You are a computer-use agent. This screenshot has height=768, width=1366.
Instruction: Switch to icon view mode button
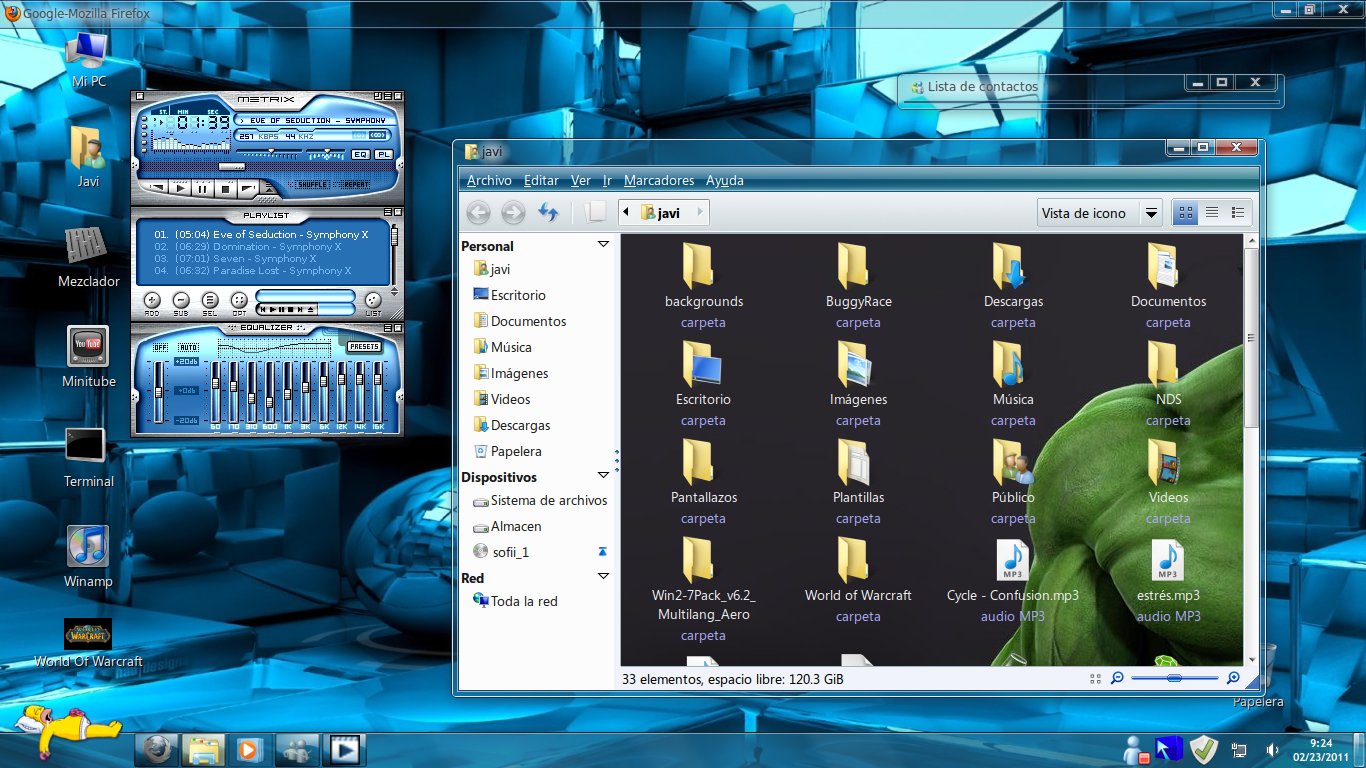click(x=1185, y=213)
